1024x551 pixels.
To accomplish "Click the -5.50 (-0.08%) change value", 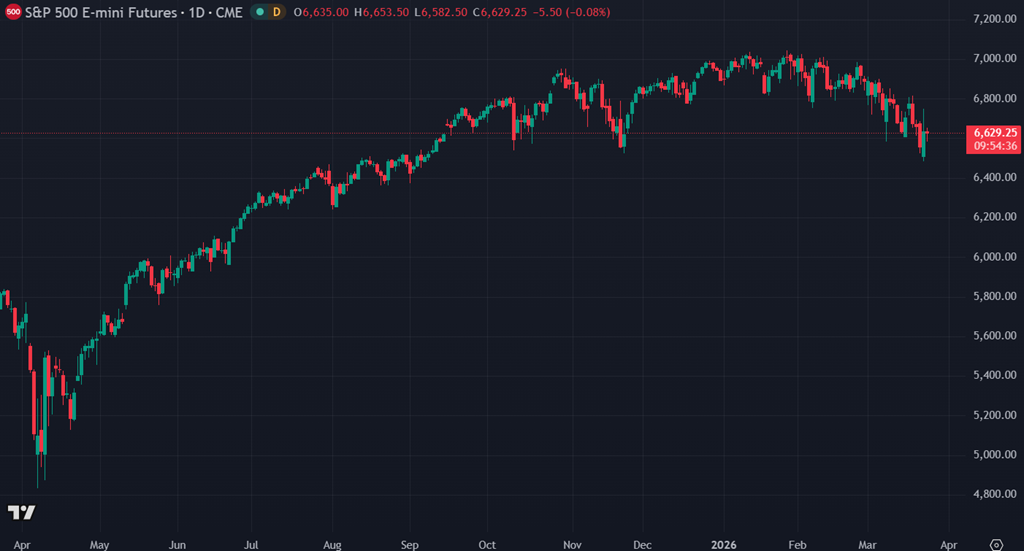I will point(573,12).
